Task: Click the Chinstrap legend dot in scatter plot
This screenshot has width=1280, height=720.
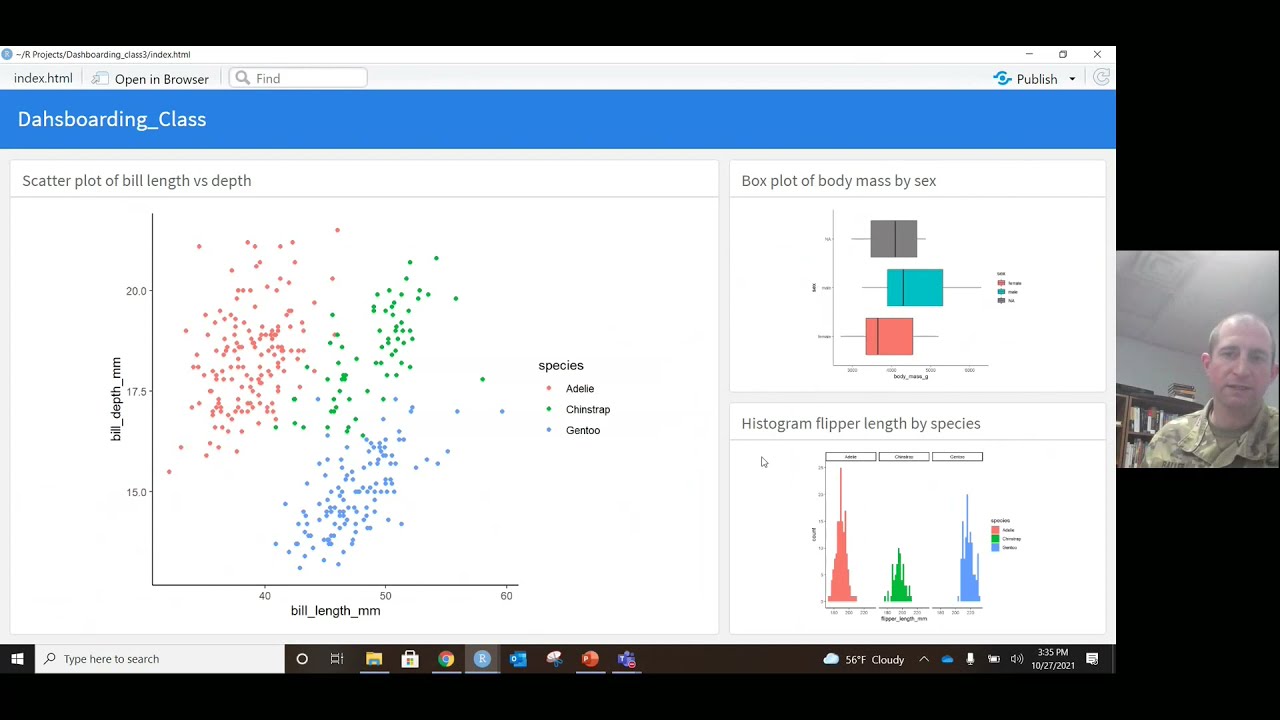Action: point(549,409)
